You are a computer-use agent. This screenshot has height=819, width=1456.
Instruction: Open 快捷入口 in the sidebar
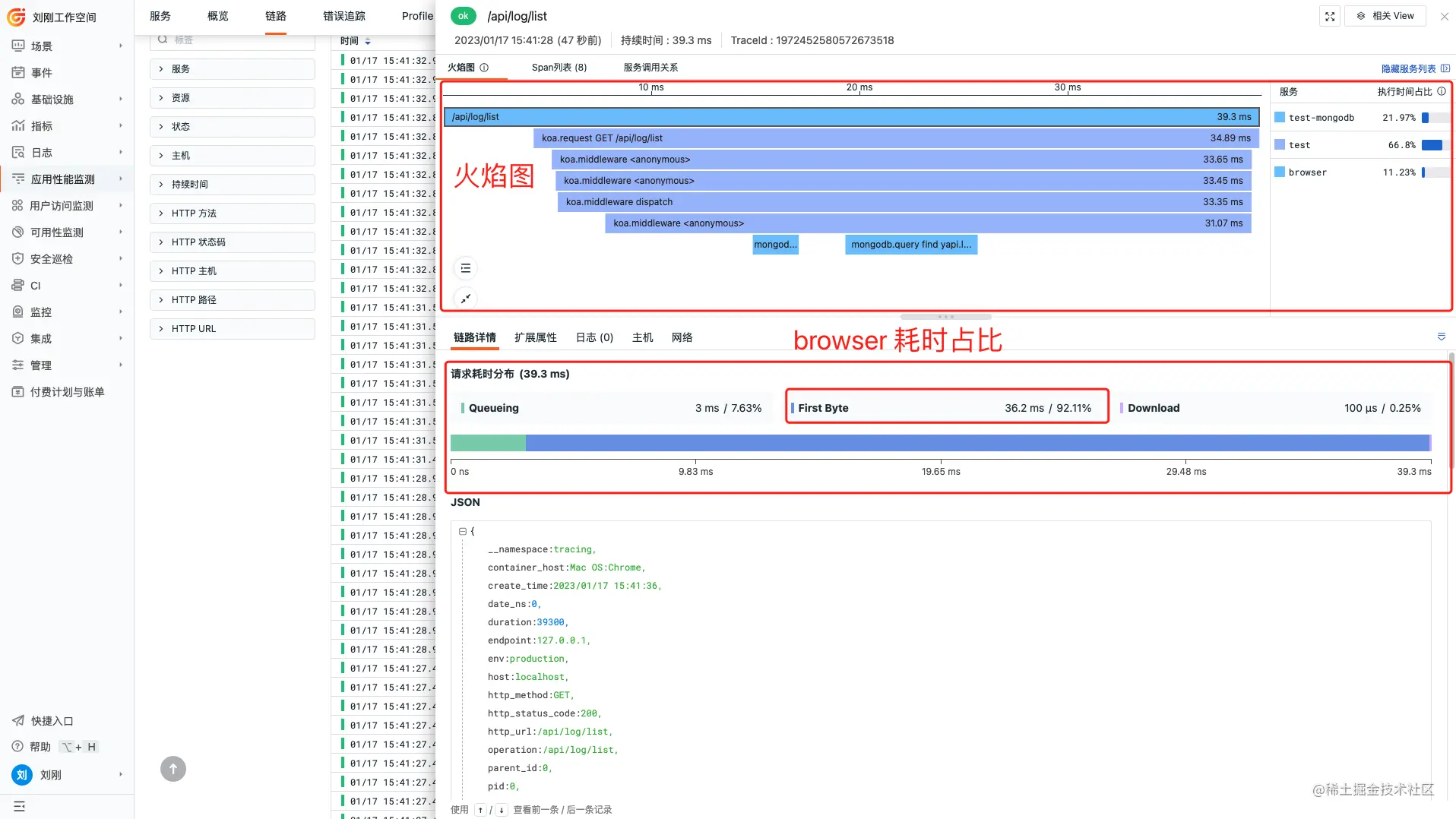click(x=43, y=721)
